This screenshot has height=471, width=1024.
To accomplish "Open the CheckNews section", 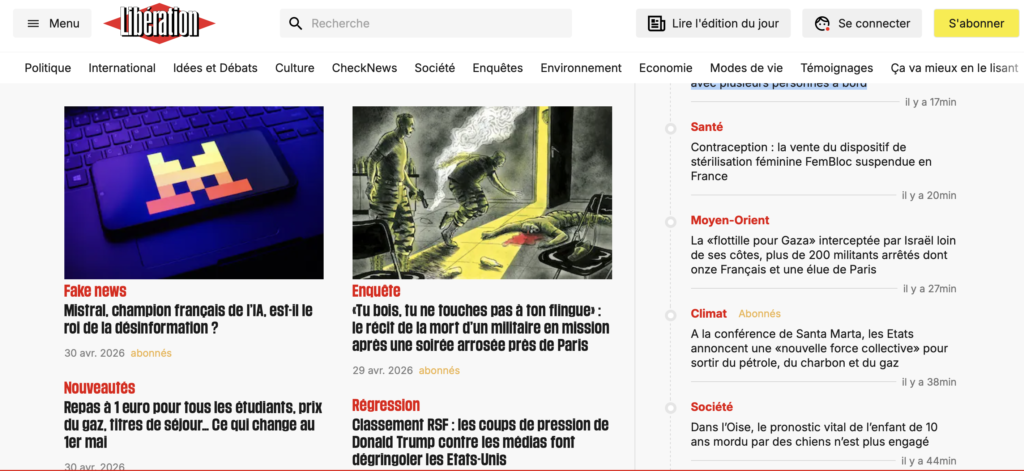I will [x=364, y=68].
